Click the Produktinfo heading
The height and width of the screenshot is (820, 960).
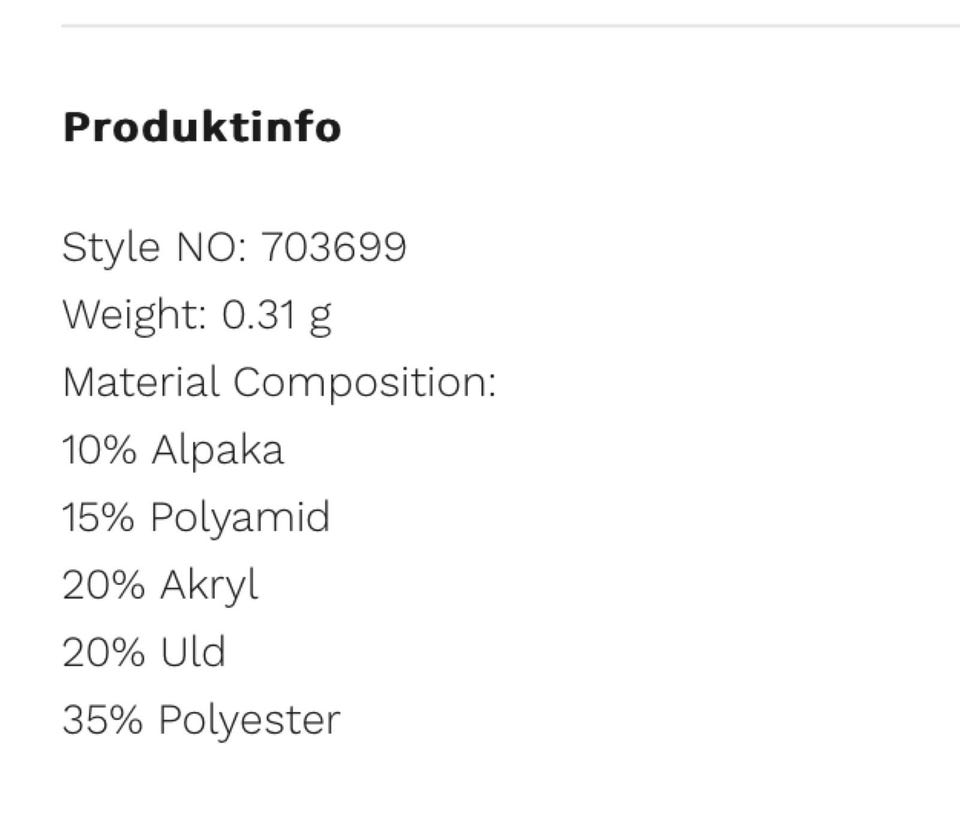click(201, 128)
